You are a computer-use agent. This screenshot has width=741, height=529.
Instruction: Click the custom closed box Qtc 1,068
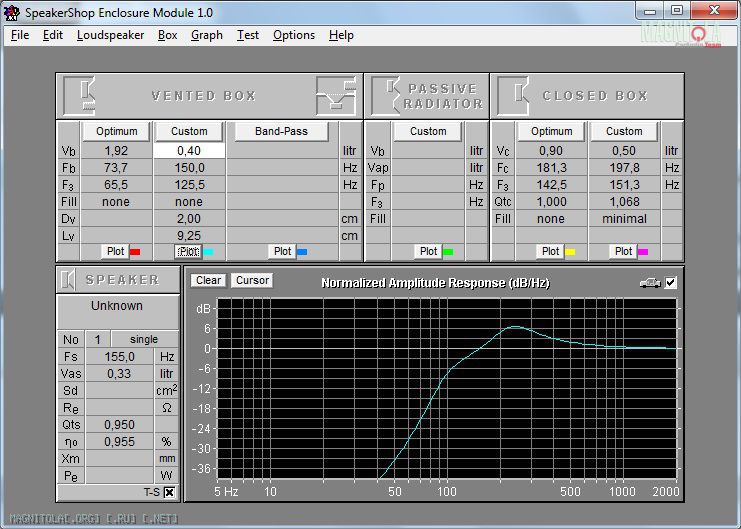coord(624,202)
